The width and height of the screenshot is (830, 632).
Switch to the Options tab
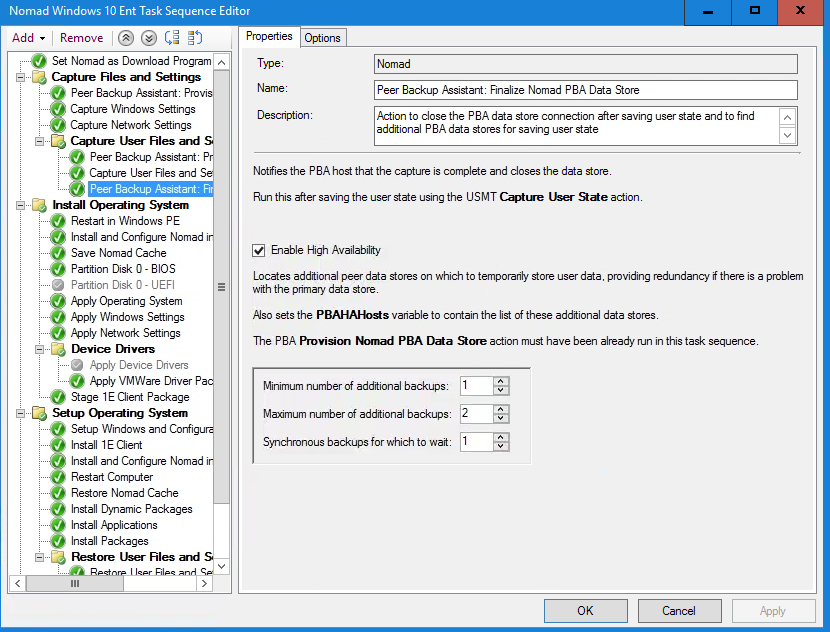(322, 38)
